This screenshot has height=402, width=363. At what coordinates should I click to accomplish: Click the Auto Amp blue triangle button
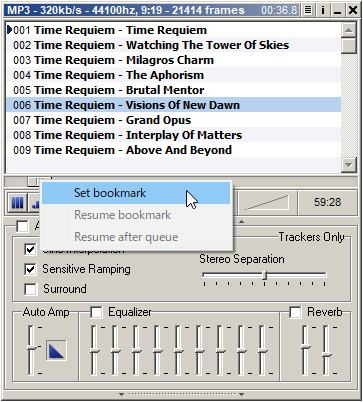coord(56,351)
